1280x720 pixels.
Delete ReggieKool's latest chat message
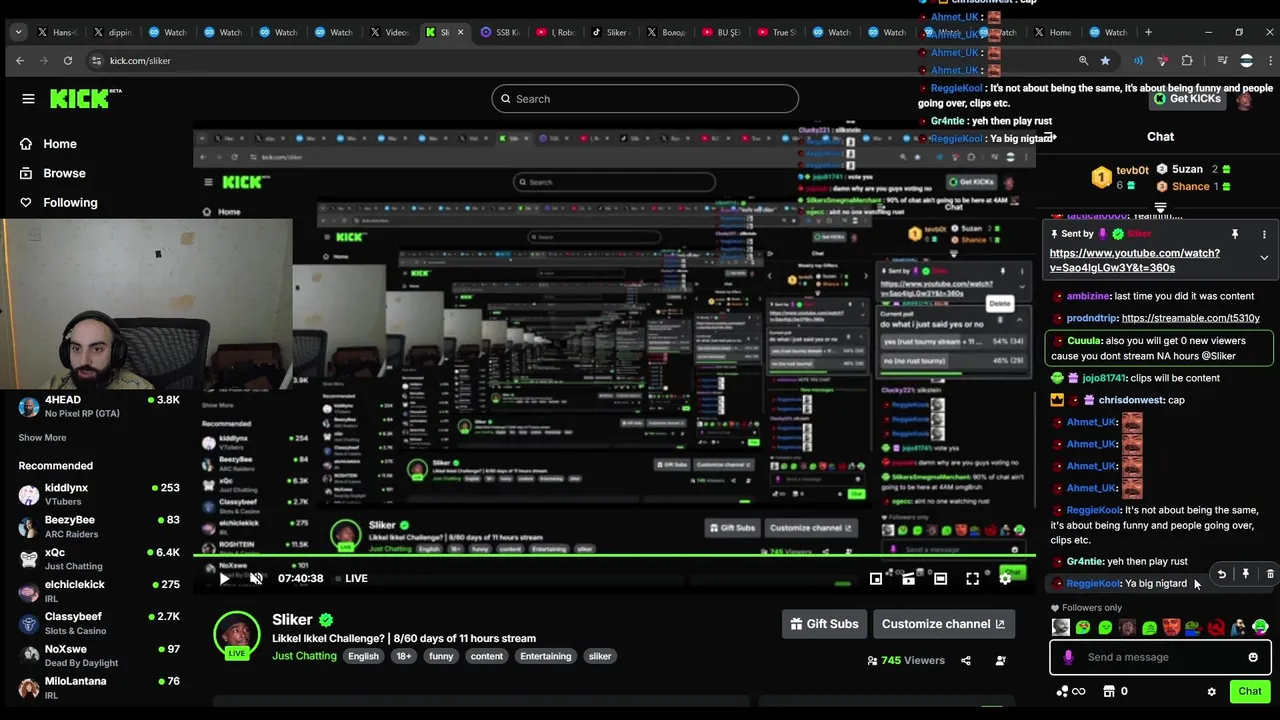pos(1270,574)
